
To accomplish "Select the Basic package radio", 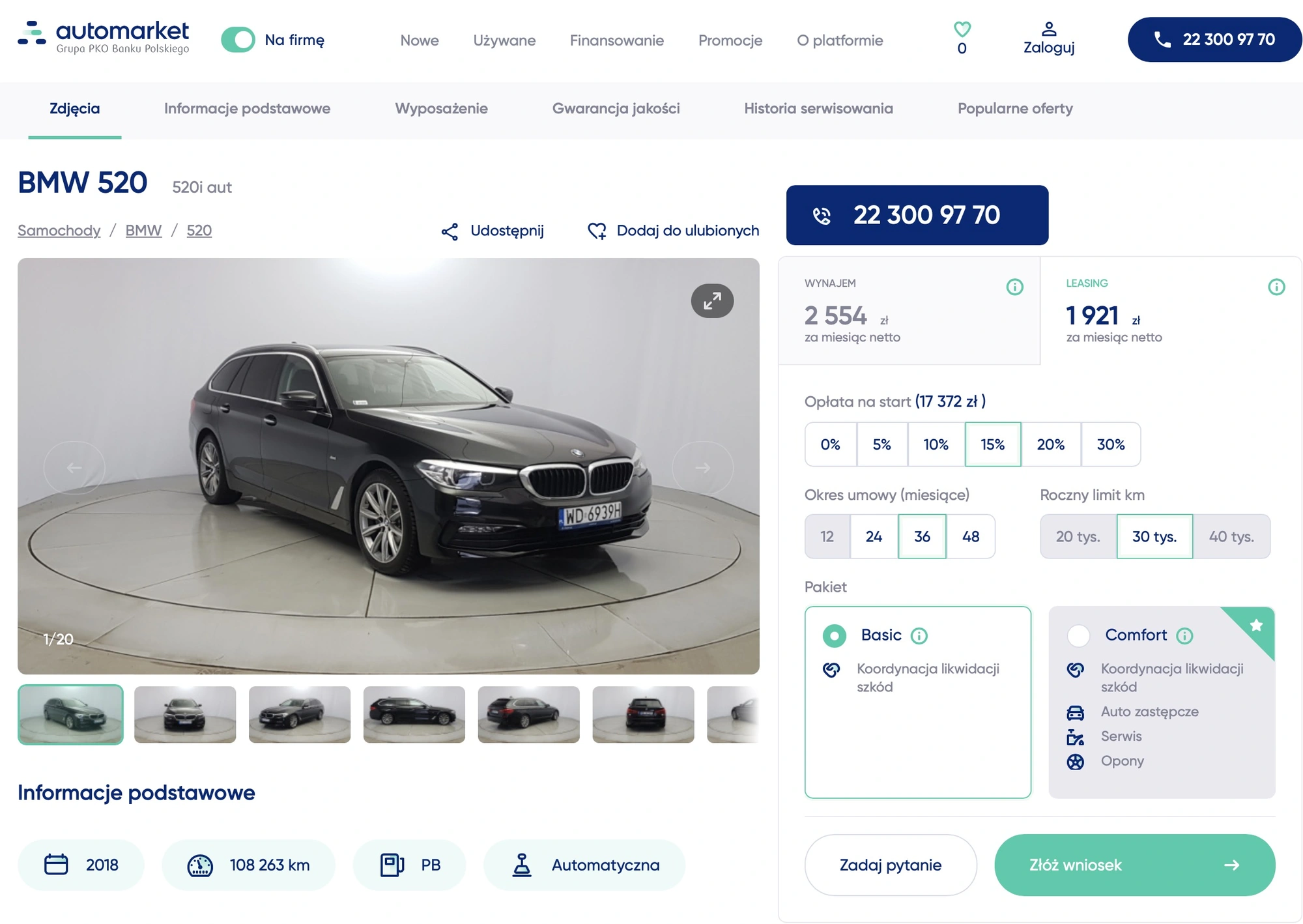I will (x=835, y=635).
